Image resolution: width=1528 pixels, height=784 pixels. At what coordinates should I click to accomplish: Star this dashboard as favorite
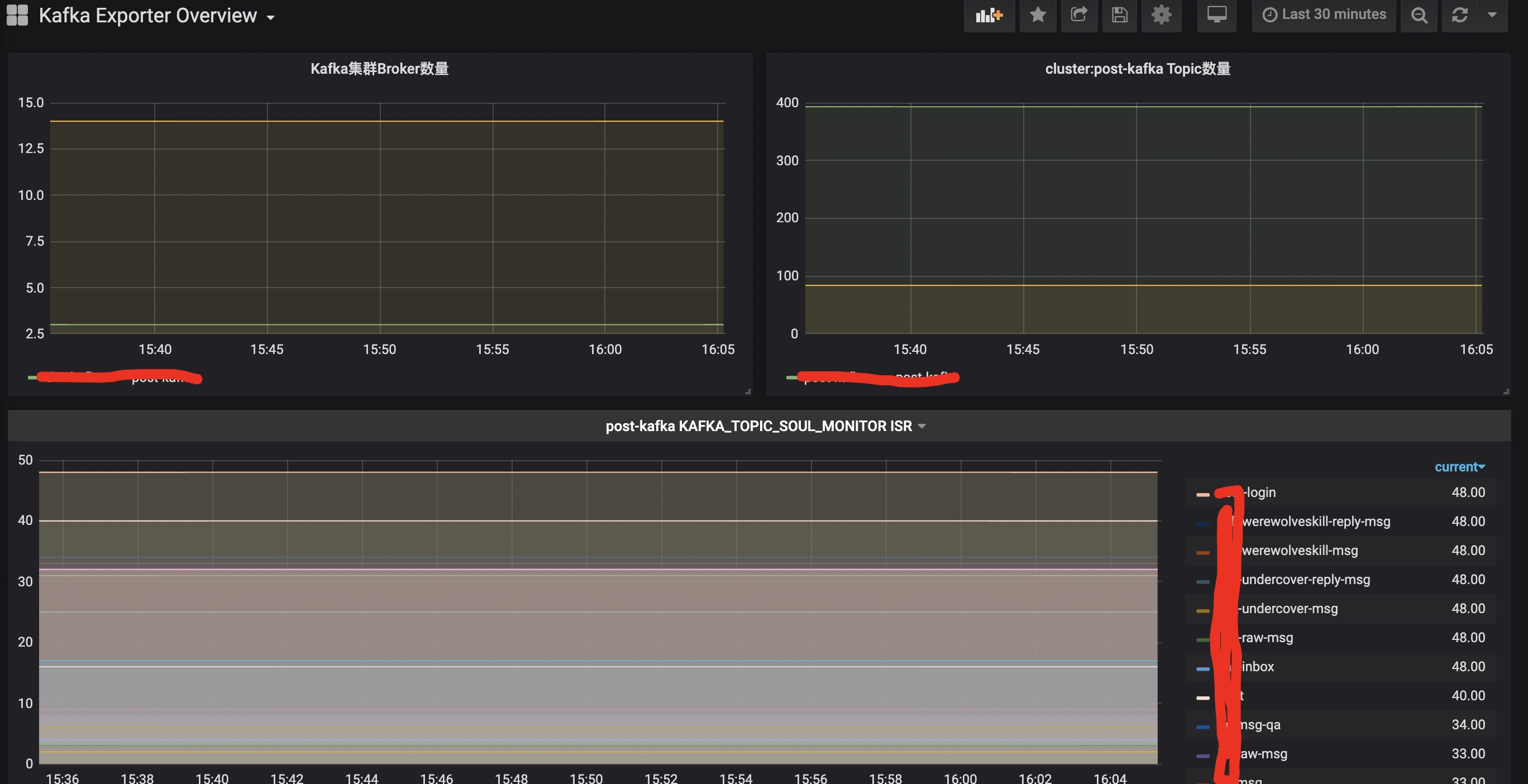pyautogui.click(x=1038, y=15)
